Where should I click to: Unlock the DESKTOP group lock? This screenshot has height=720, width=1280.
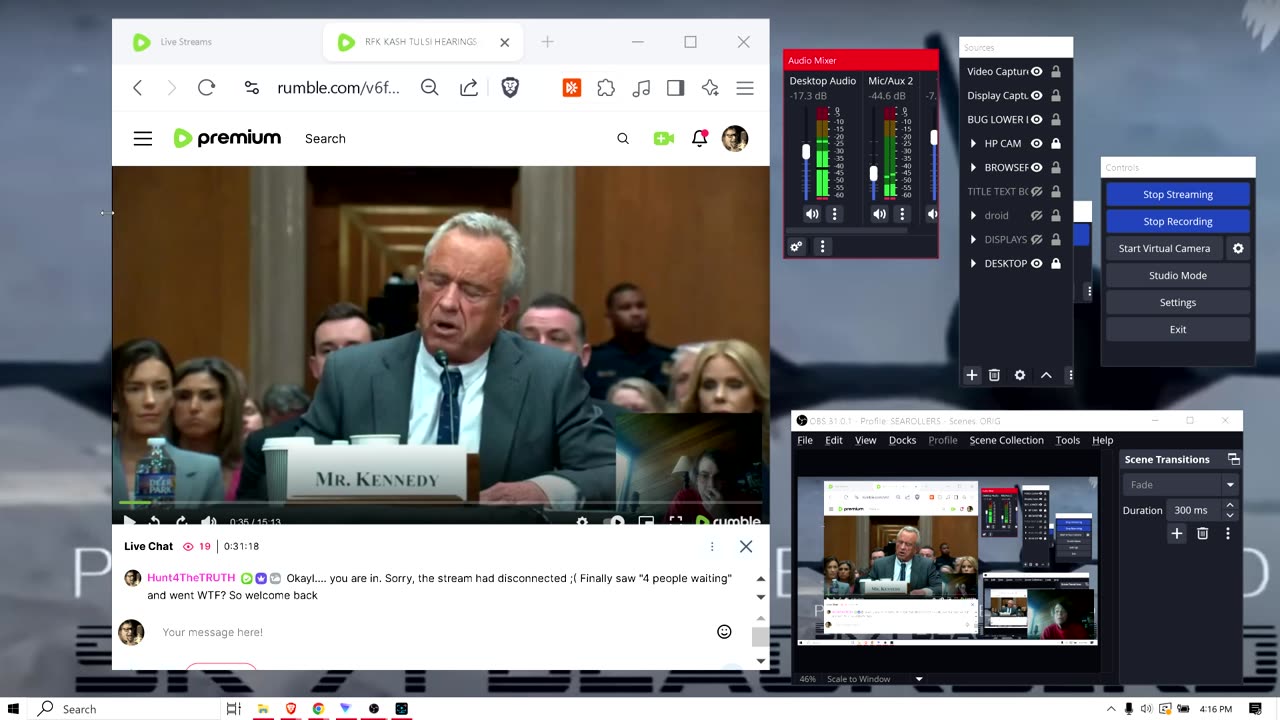[x=1055, y=263]
